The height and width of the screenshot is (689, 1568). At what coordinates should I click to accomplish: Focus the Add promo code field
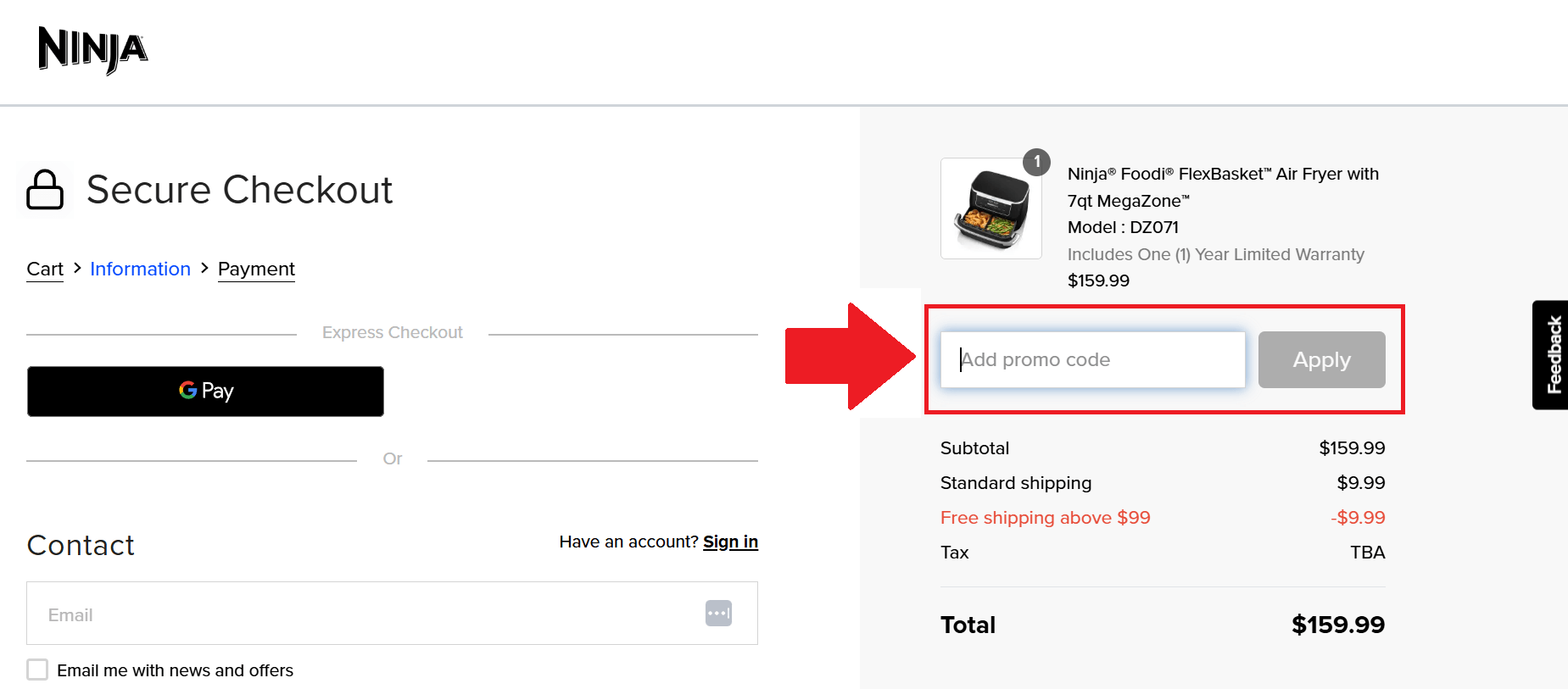tap(1092, 359)
